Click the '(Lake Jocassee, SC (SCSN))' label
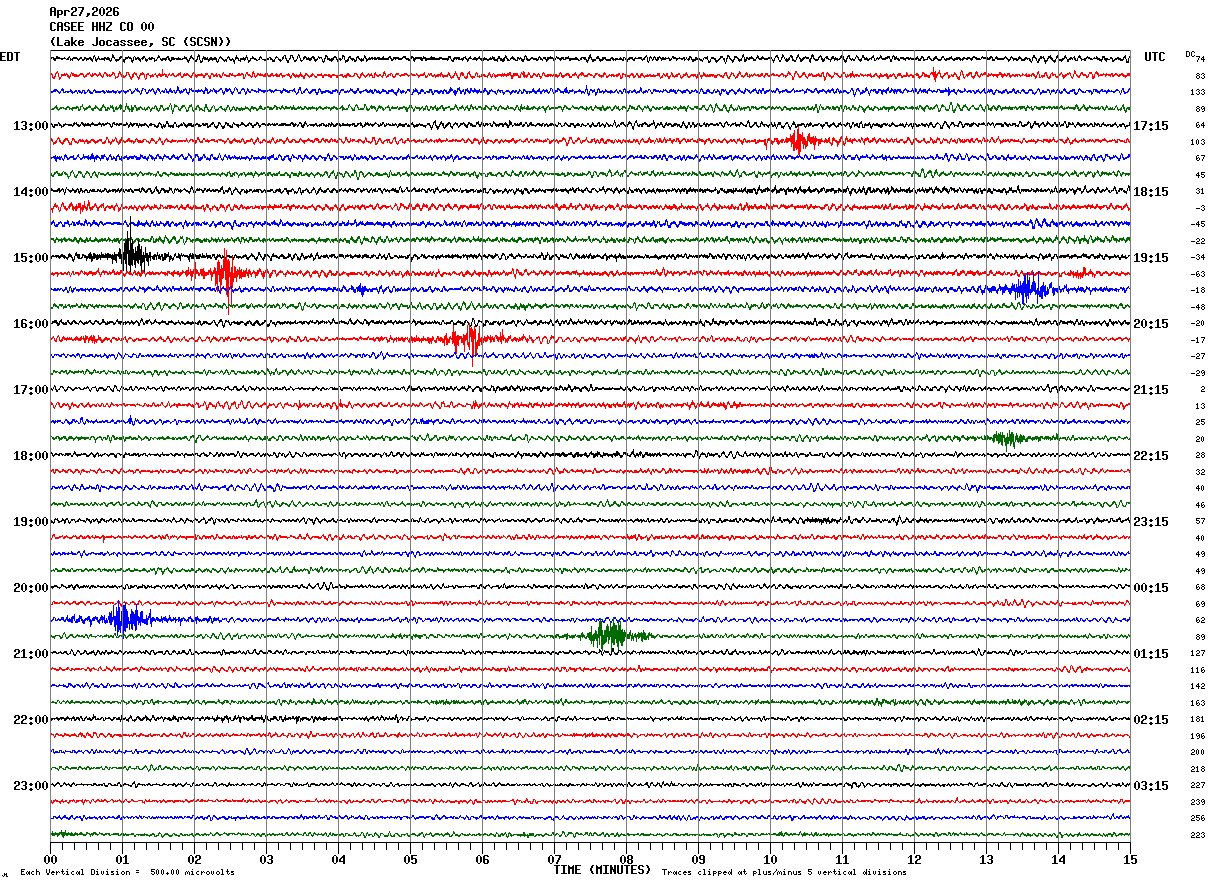The height and width of the screenshot is (886, 1210). [140, 42]
